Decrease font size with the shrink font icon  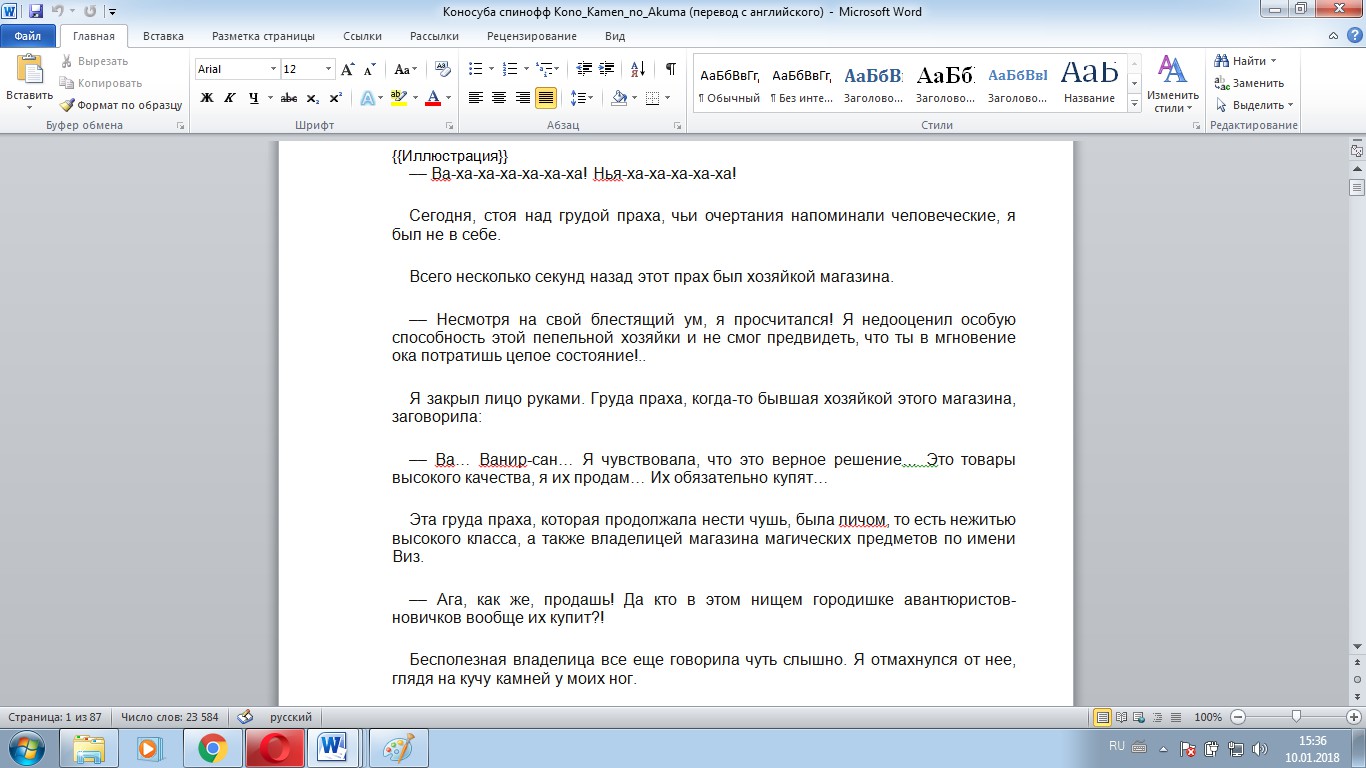coord(369,69)
